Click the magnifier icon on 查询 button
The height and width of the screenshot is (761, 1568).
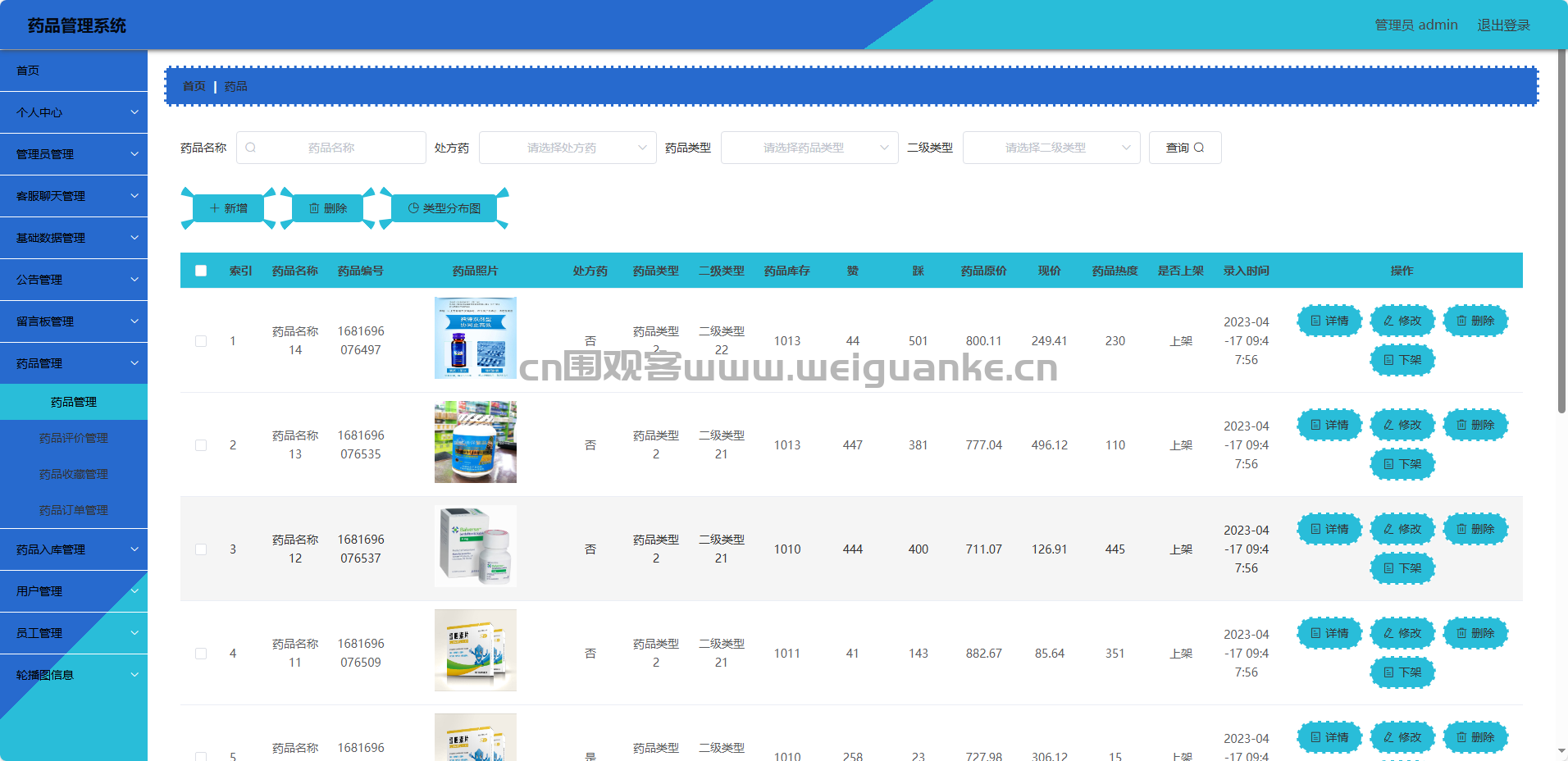(1199, 148)
